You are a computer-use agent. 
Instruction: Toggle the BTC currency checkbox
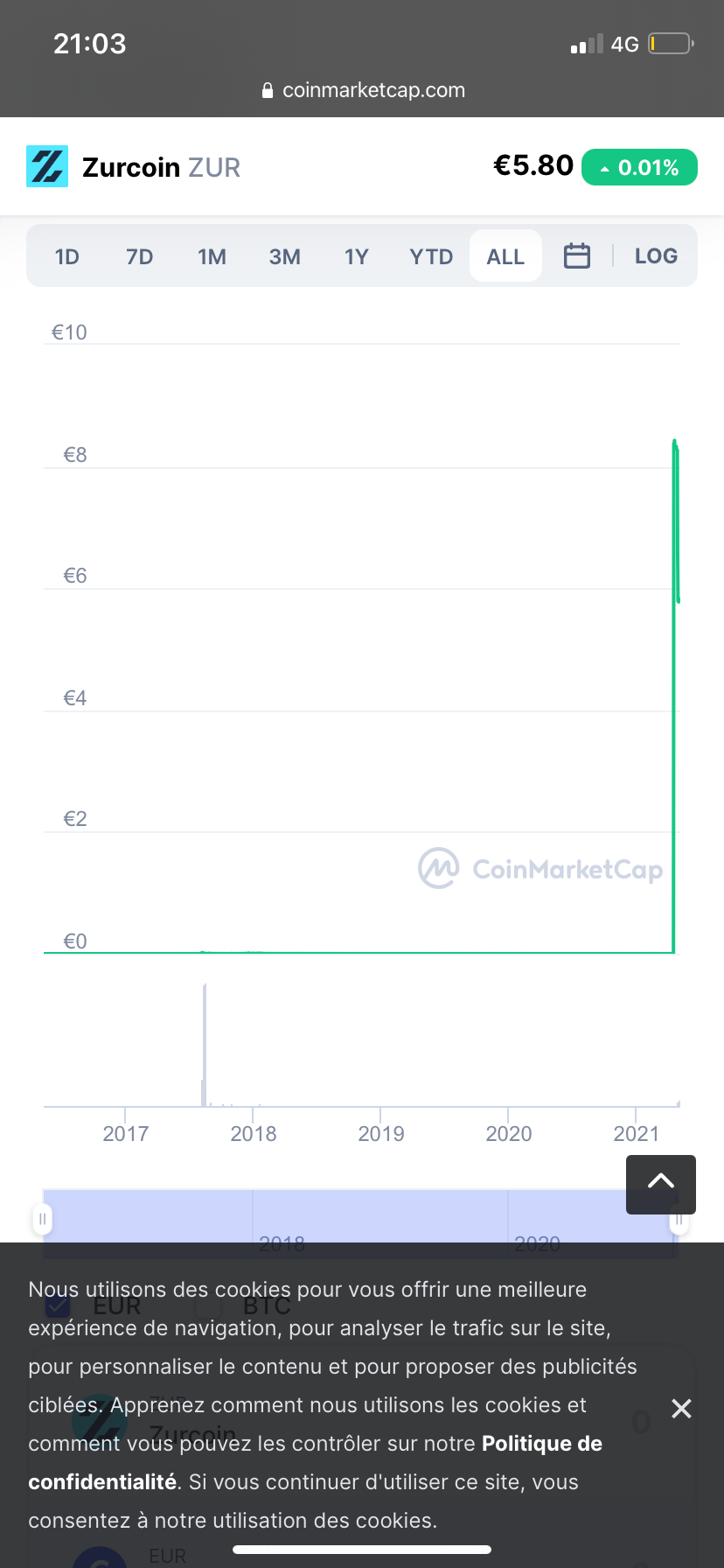pyautogui.click(x=208, y=1306)
